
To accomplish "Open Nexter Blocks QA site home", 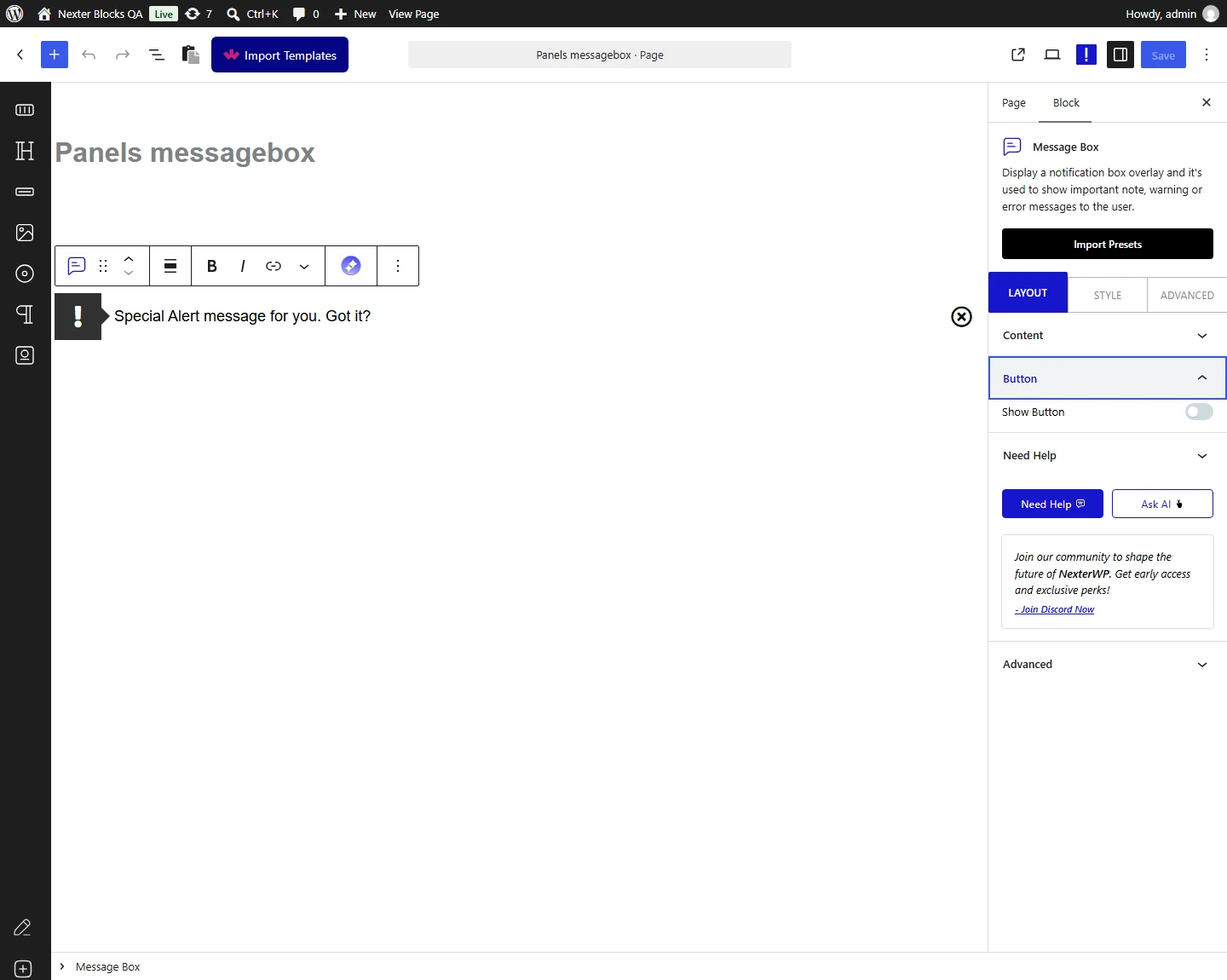I will pyautogui.click(x=89, y=14).
